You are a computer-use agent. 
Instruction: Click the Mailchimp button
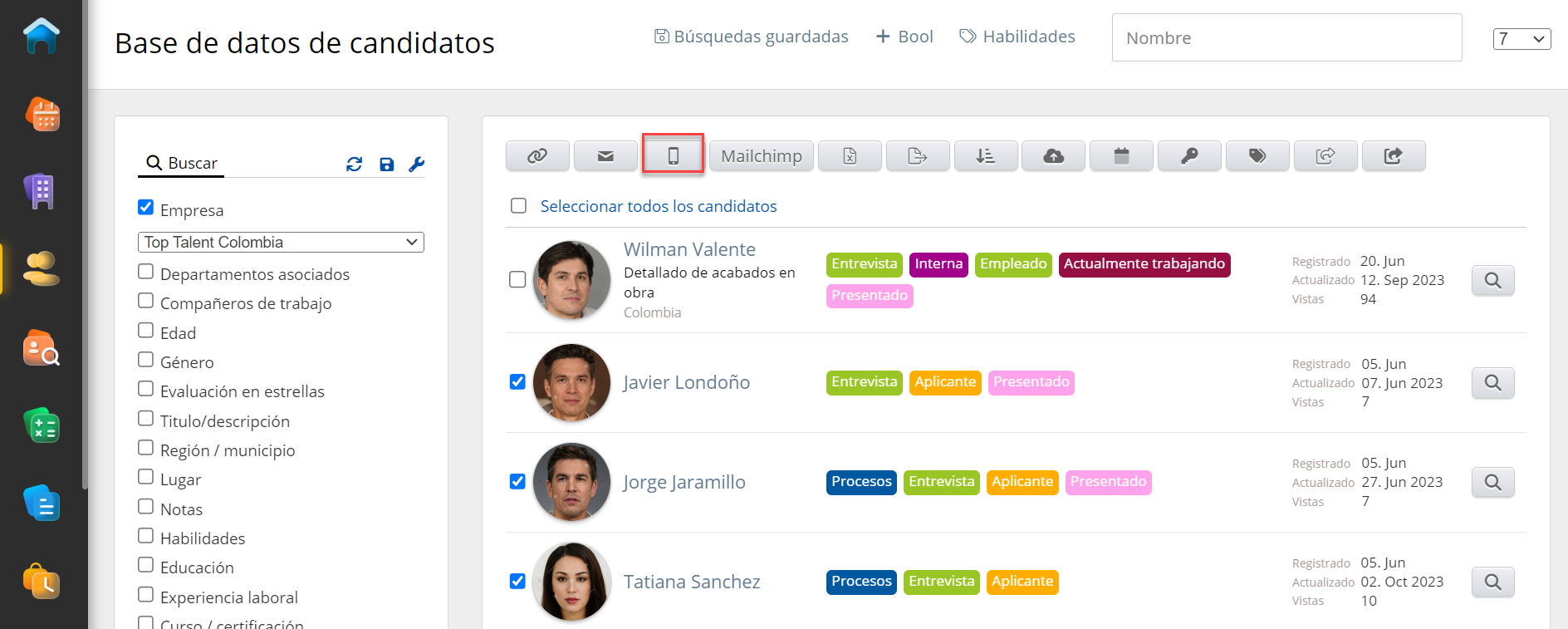click(761, 155)
